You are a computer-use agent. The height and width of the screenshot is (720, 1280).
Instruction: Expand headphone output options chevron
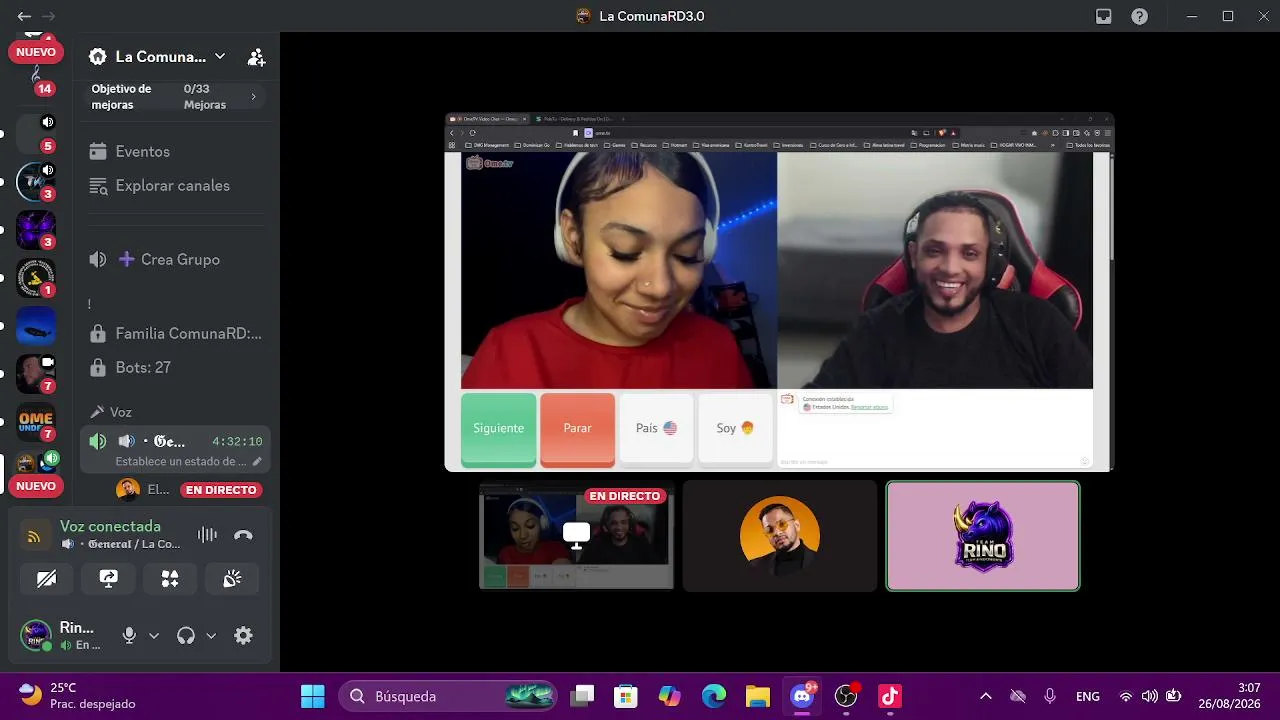pos(211,635)
